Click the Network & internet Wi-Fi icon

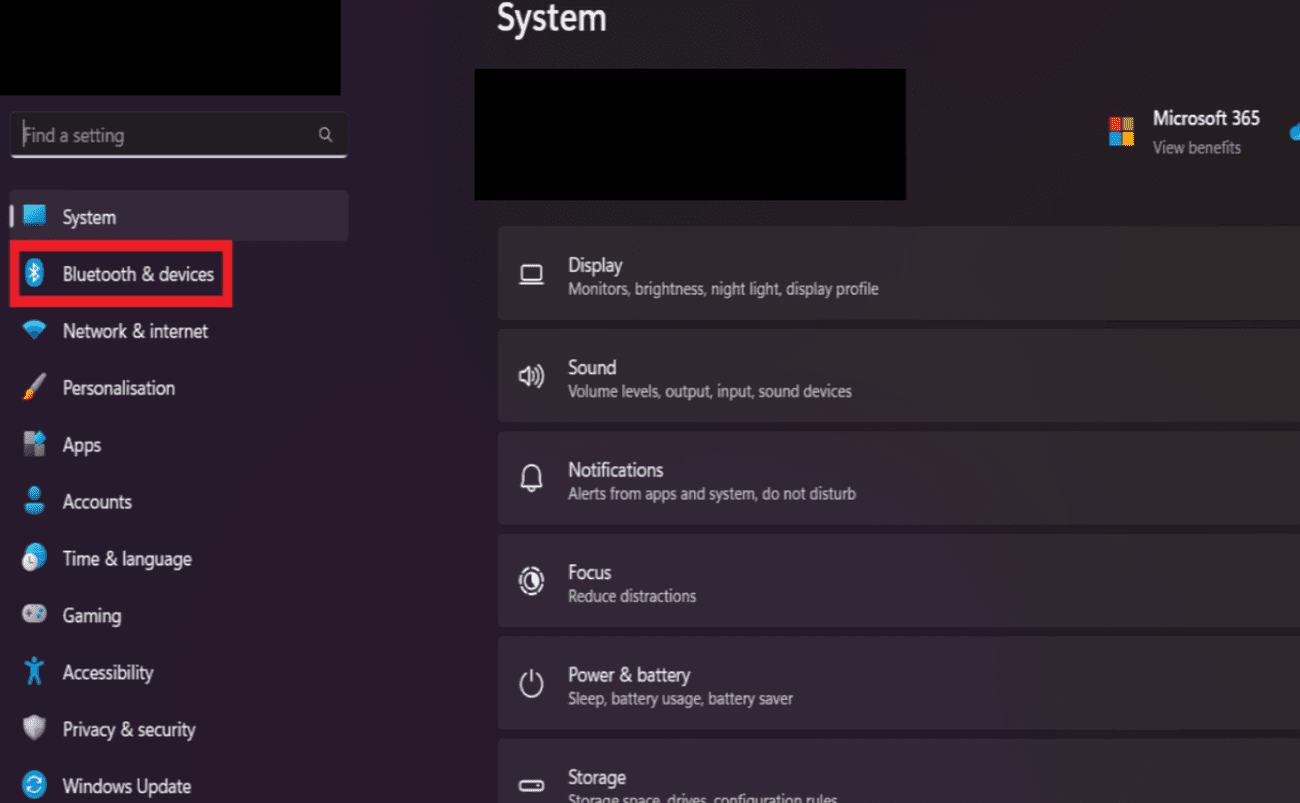(x=35, y=330)
